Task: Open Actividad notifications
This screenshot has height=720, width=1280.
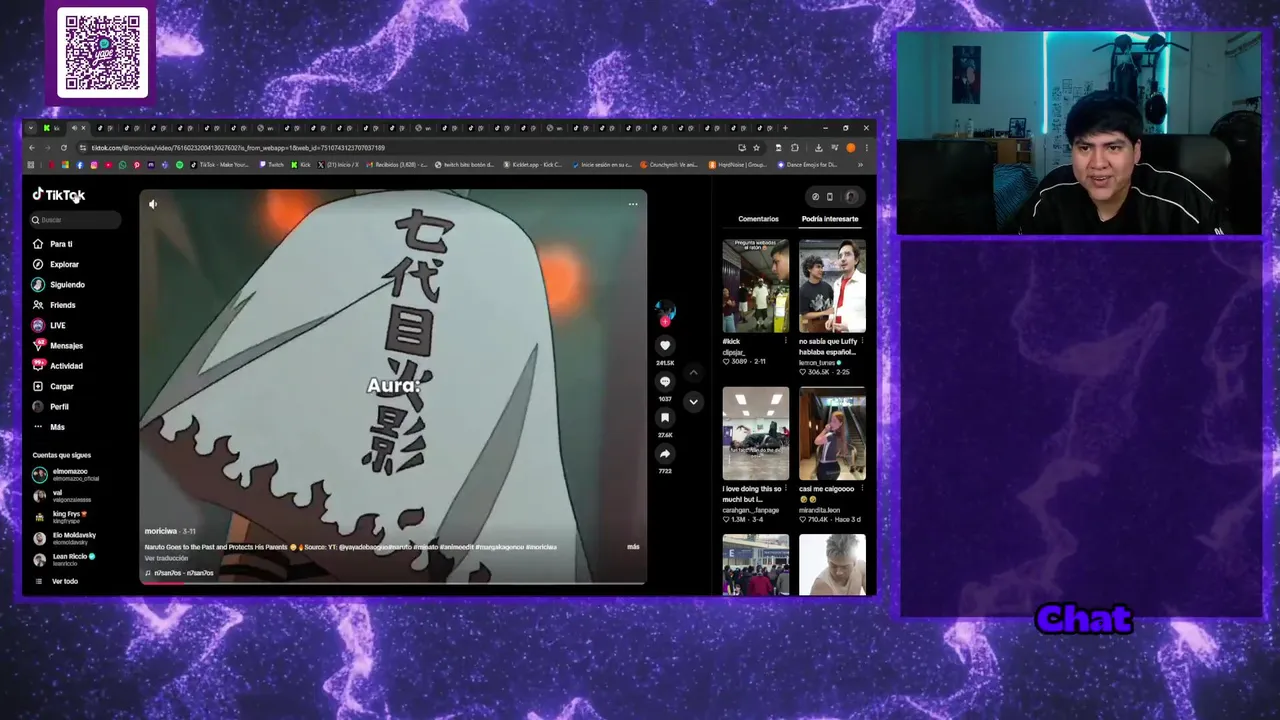Action: [58, 366]
